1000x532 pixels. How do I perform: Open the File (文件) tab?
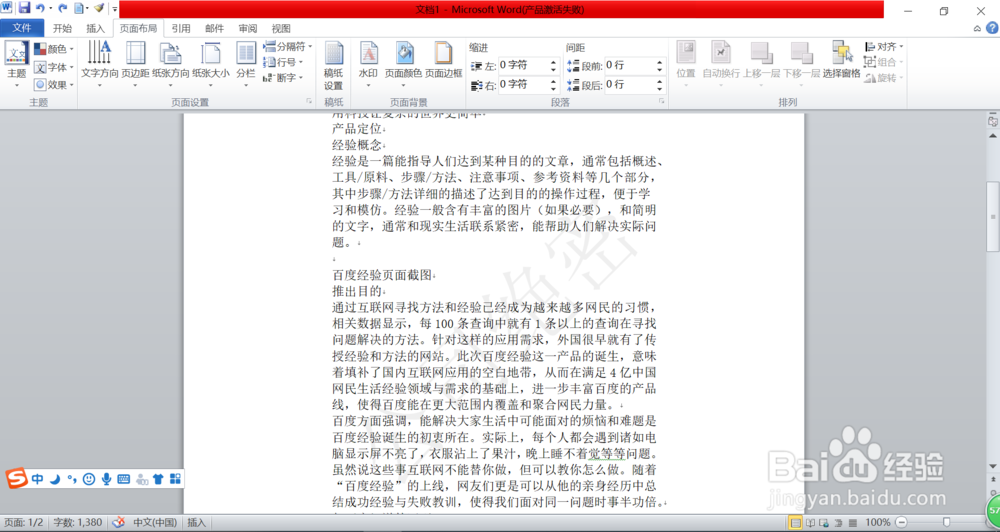22,27
